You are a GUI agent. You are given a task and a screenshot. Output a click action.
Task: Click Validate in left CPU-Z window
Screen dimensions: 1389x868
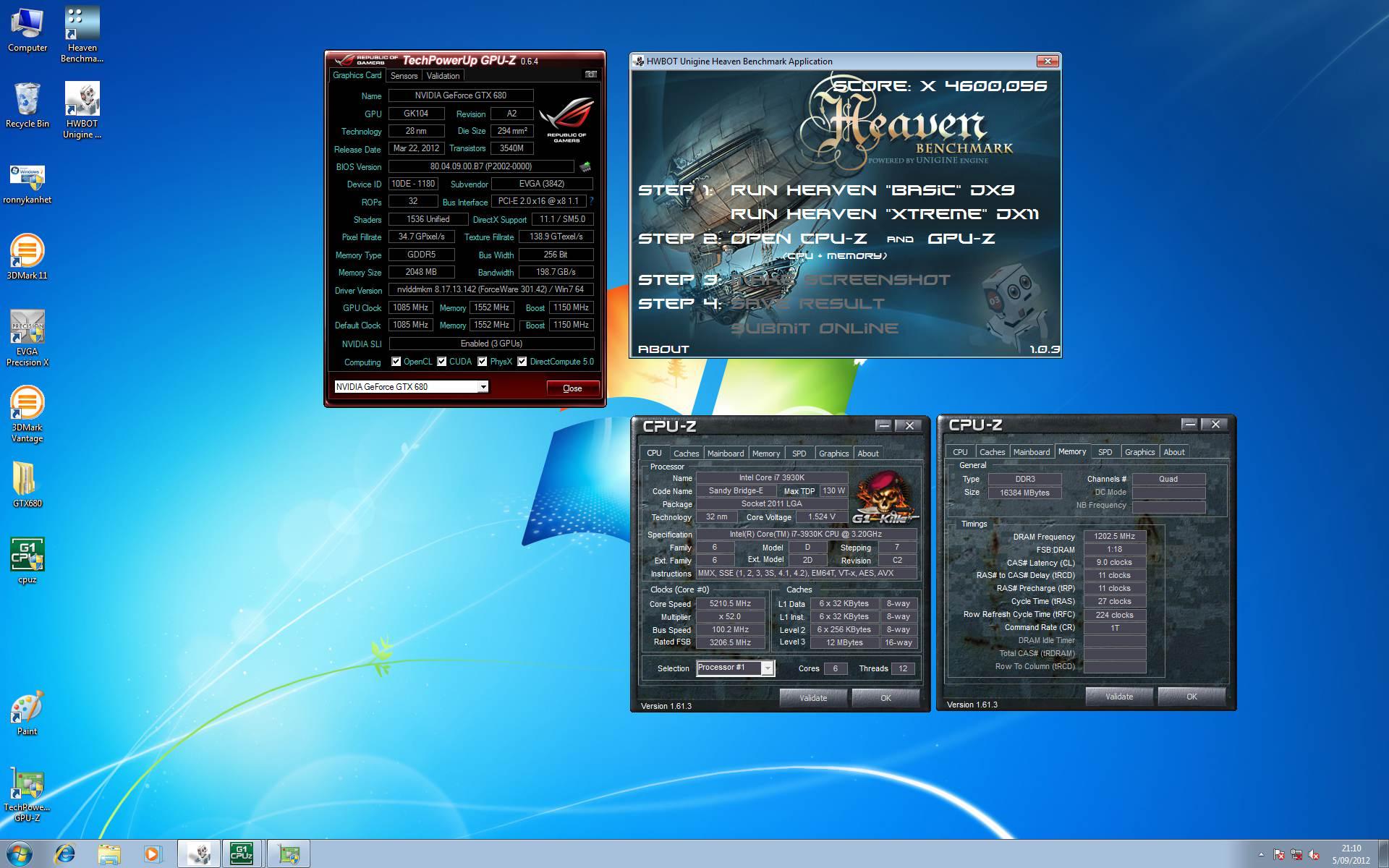click(813, 698)
